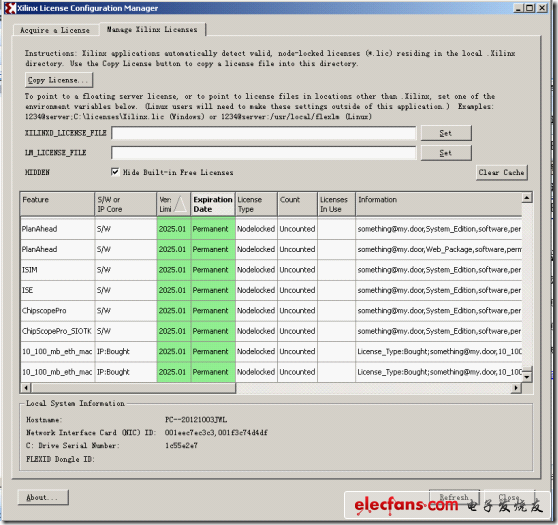Click the table's vertical scrollbar down arrow
The width and height of the screenshot is (558, 525).
[527, 377]
